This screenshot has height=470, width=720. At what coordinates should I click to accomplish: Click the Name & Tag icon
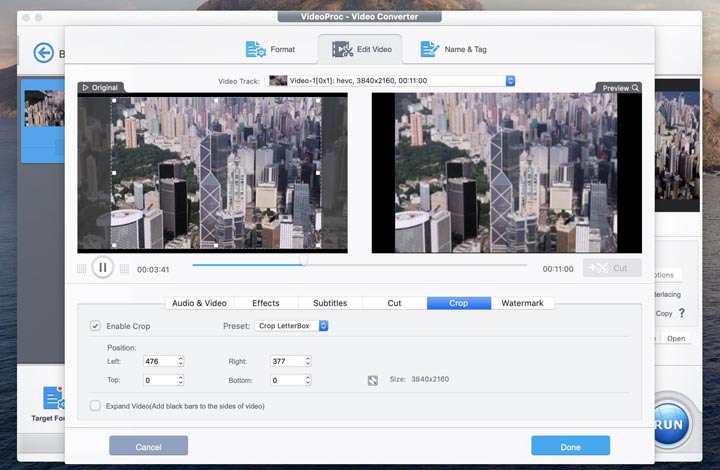[x=430, y=49]
